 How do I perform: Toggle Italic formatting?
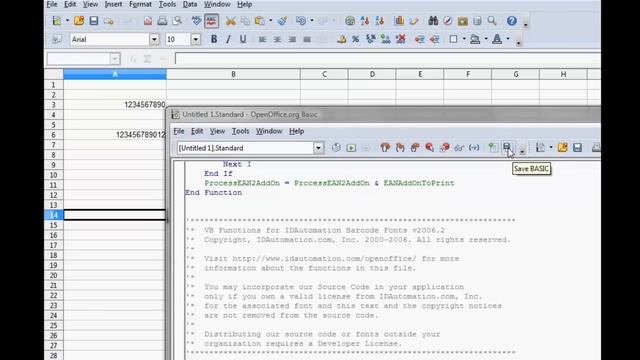228,39
